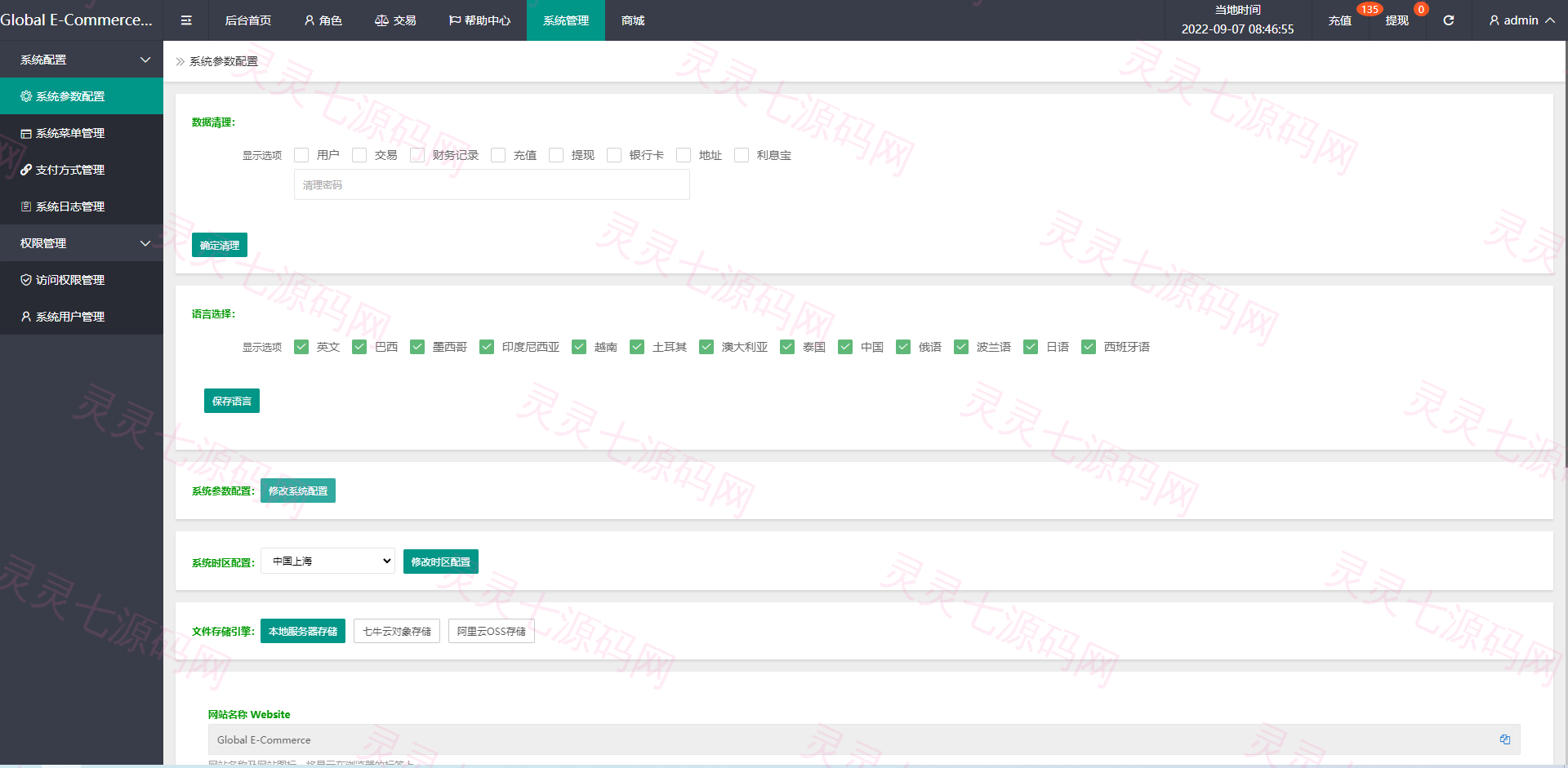The height and width of the screenshot is (768, 1568).
Task: Click the refresh icon in top bar
Action: coord(1448,20)
